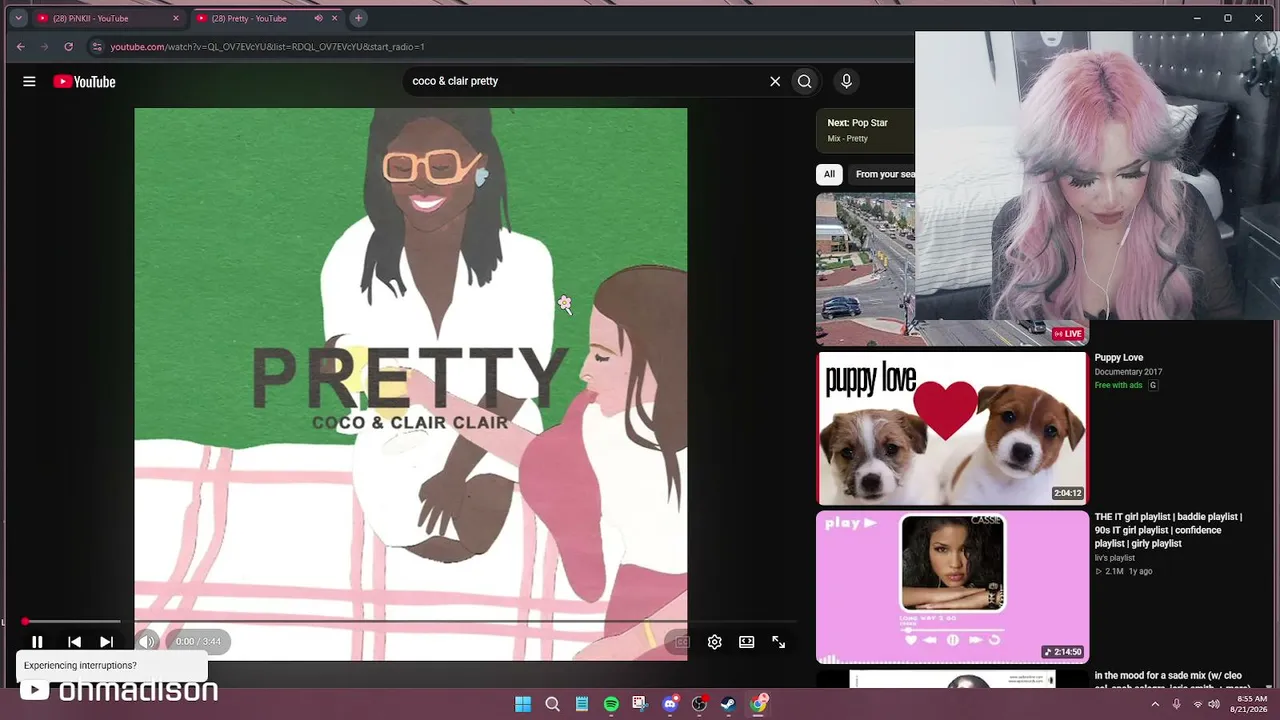Go to YouTube home via logo
1280x720 pixels.
(x=84, y=82)
